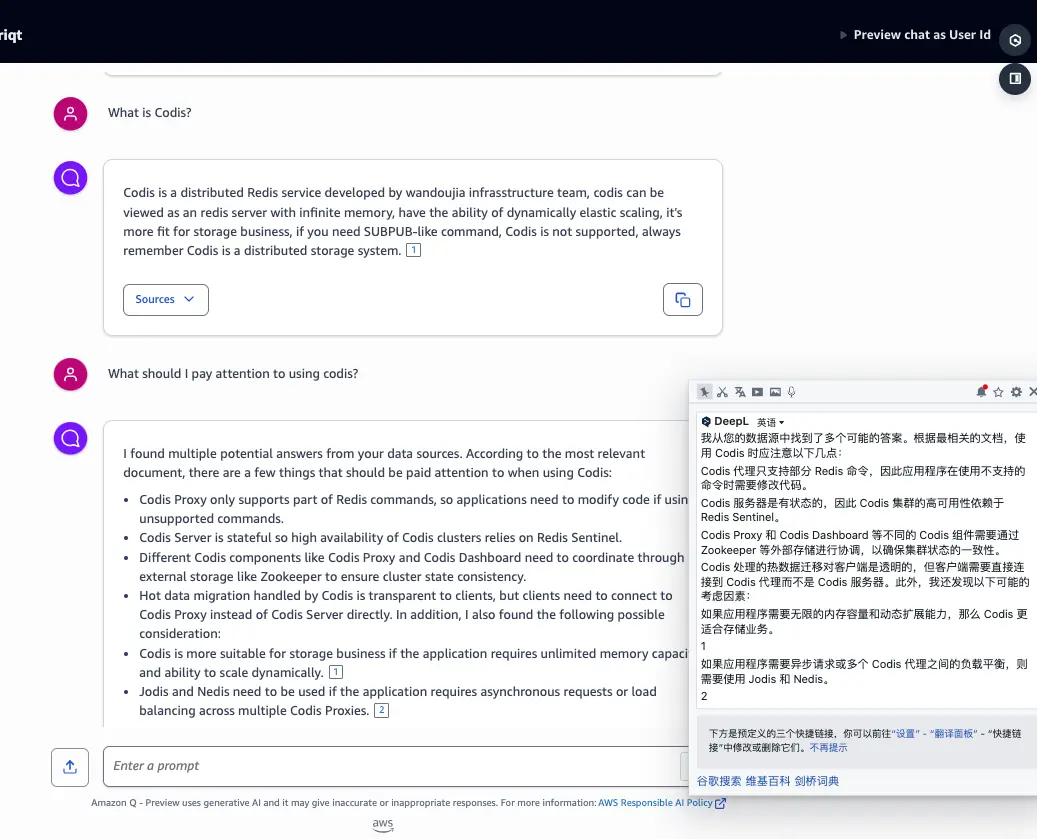Toggle the side panel icon button
1037x839 pixels.
(x=1015, y=79)
